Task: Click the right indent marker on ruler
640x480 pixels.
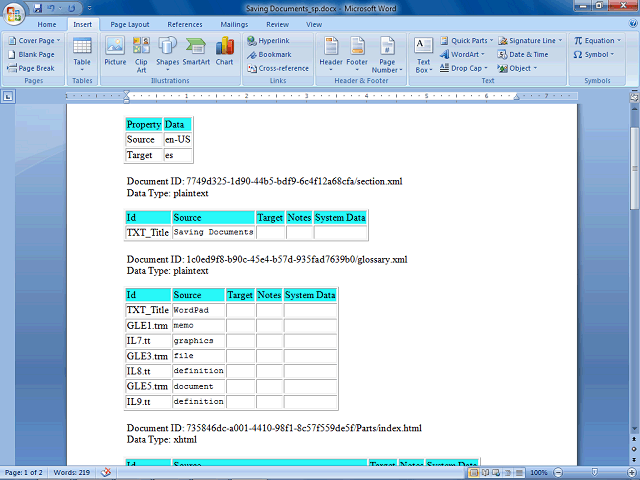Action: tap(516, 97)
